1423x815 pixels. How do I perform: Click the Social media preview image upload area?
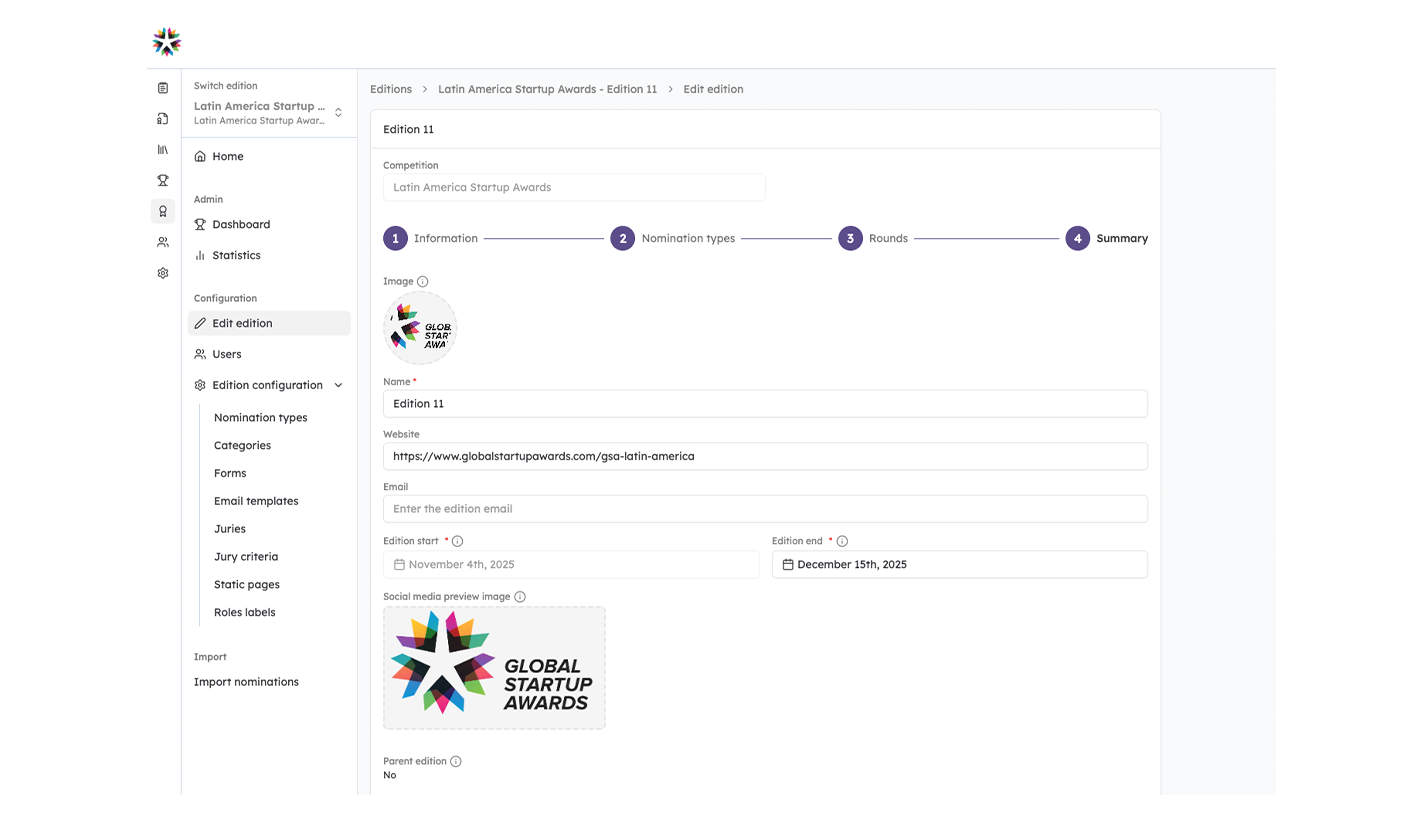tap(494, 668)
